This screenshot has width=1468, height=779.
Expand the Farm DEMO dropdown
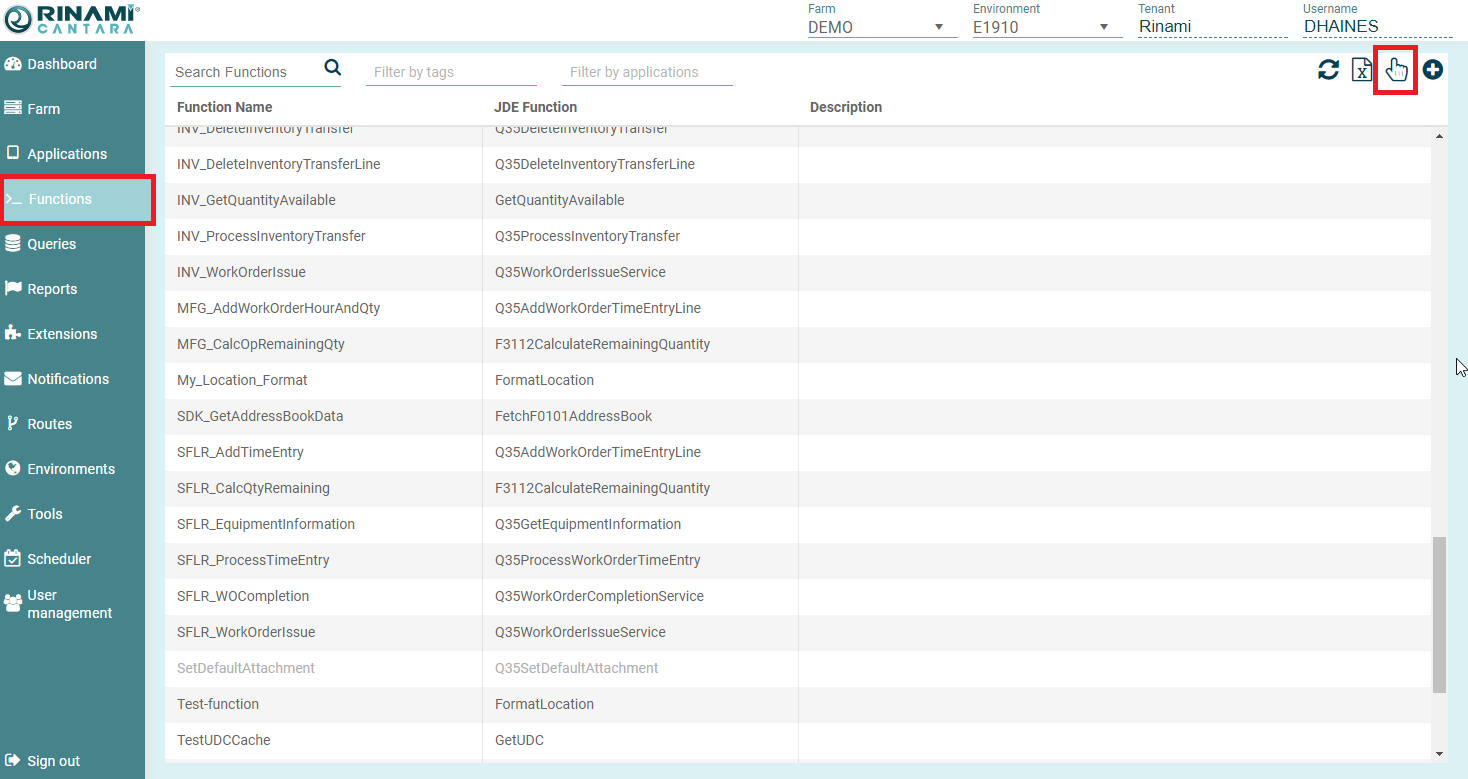[876, 27]
